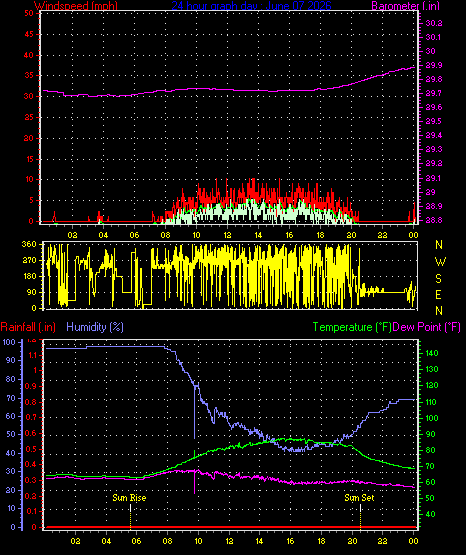
Task: Click the 360 degree wind direction value
Action: (x=29, y=244)
